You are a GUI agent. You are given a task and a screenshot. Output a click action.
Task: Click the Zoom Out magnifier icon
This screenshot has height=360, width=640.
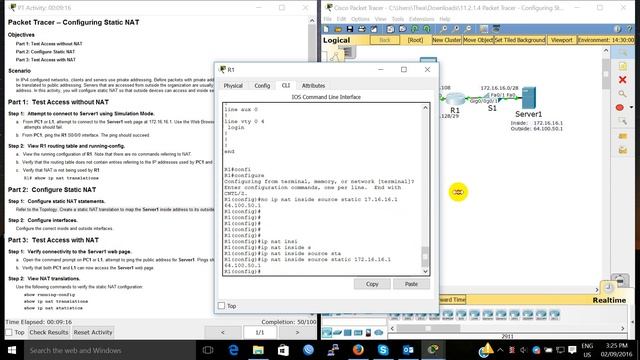click(468, 29)
